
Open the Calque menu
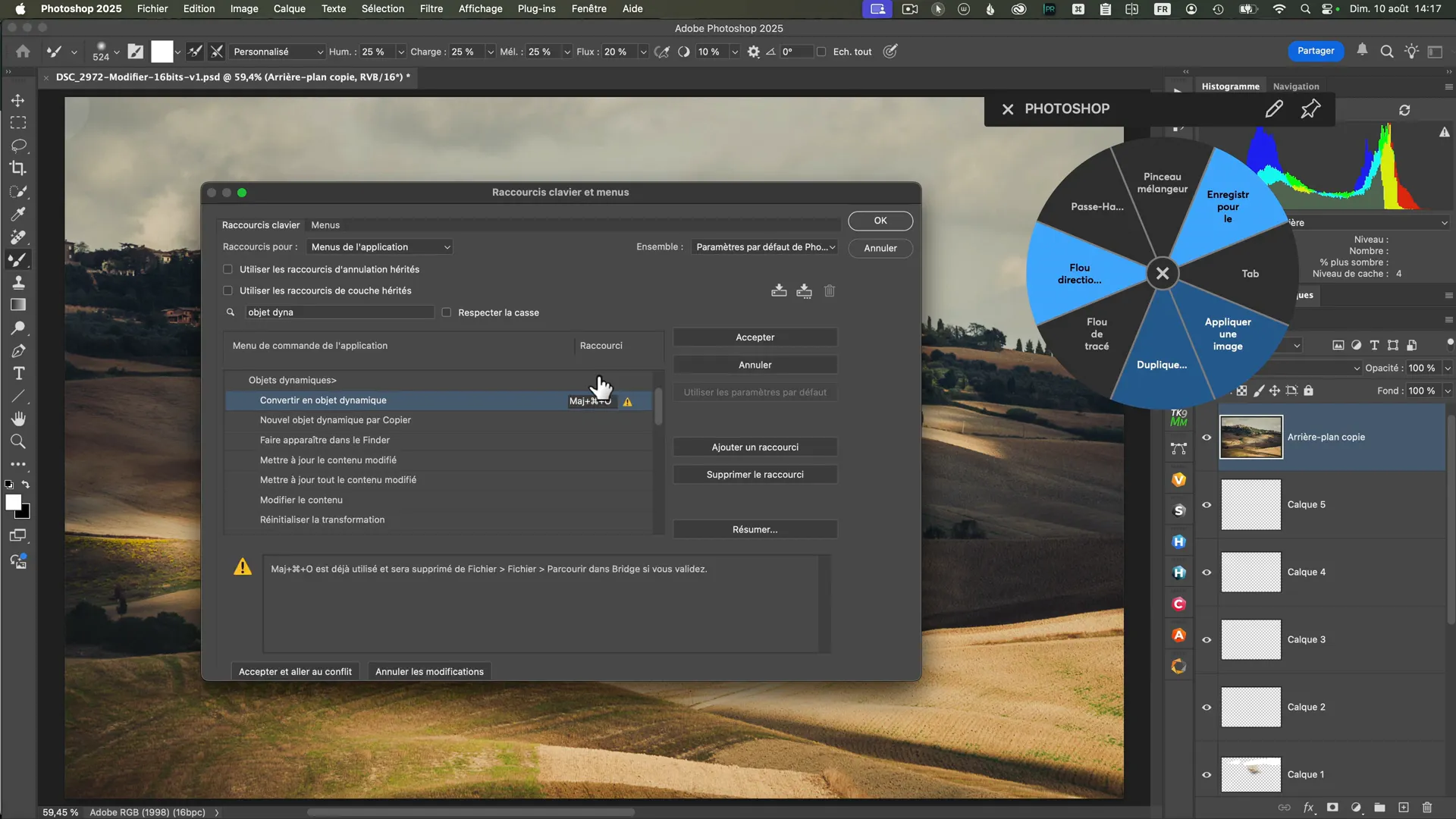tap(289, 8)
